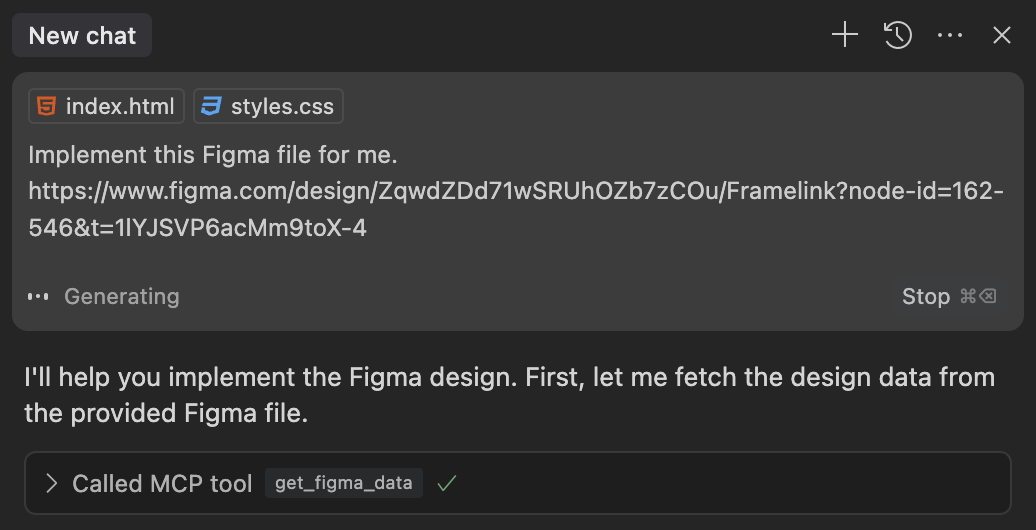Close the chat panel

click(x=1002, y=36)
